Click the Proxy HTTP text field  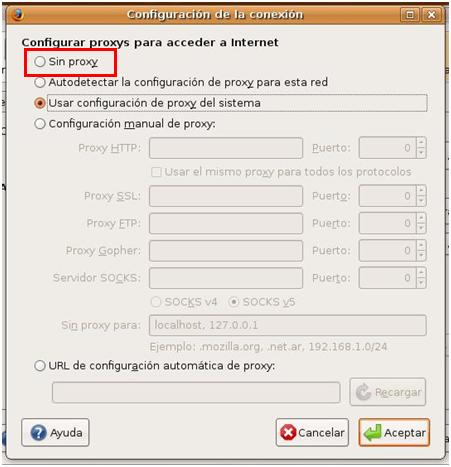tap(226, 148)
